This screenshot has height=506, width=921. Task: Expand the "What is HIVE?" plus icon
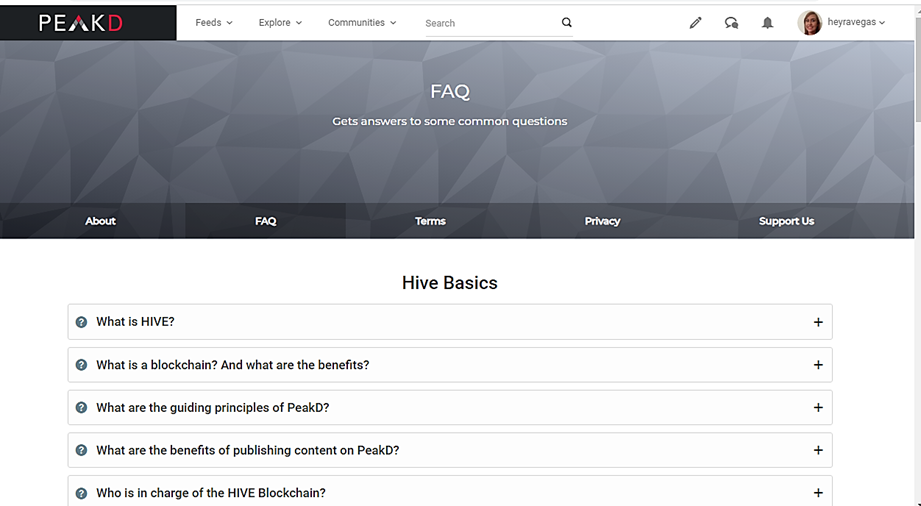pyautogui.click(x=818, y=322)
